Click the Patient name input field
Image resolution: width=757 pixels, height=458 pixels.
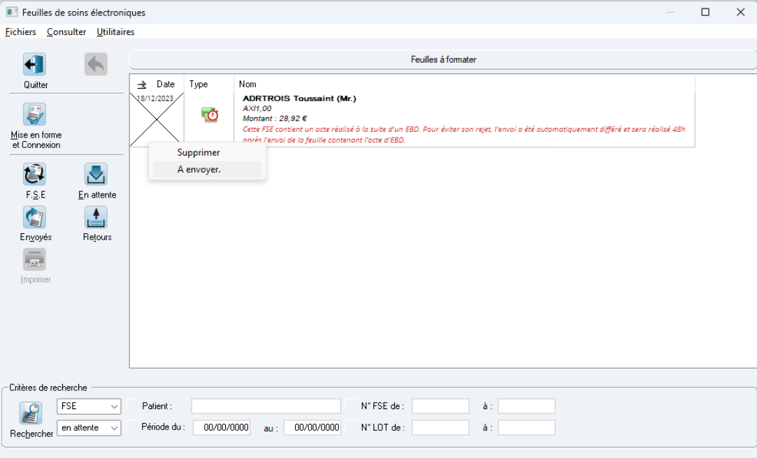point(266,407)
